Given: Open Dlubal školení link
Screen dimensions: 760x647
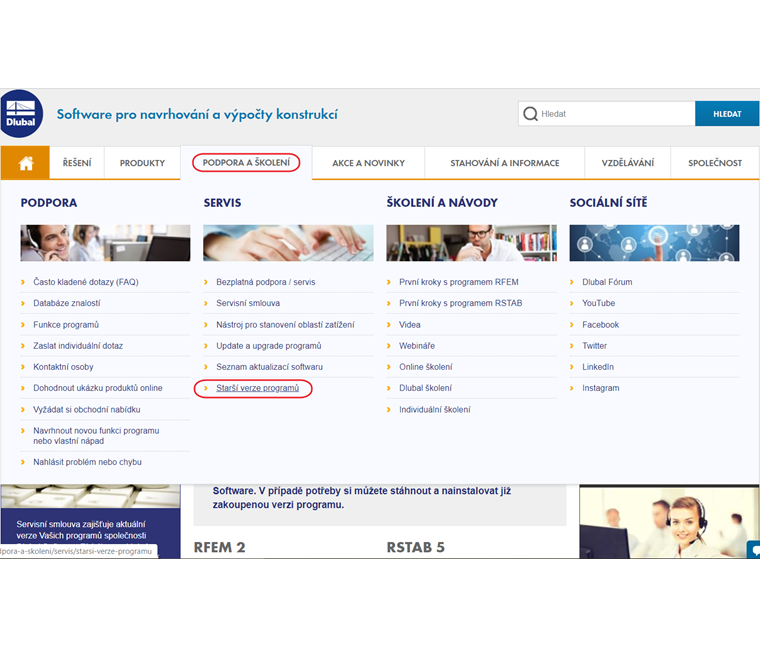Looking at the screenshot, I should pos(425,388).
